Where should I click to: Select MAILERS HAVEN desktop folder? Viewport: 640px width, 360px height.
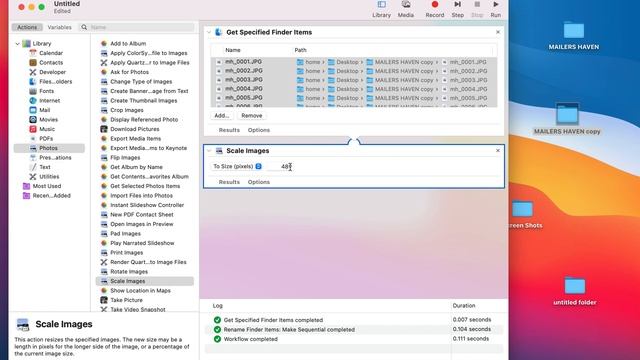(x=573, y=36)
